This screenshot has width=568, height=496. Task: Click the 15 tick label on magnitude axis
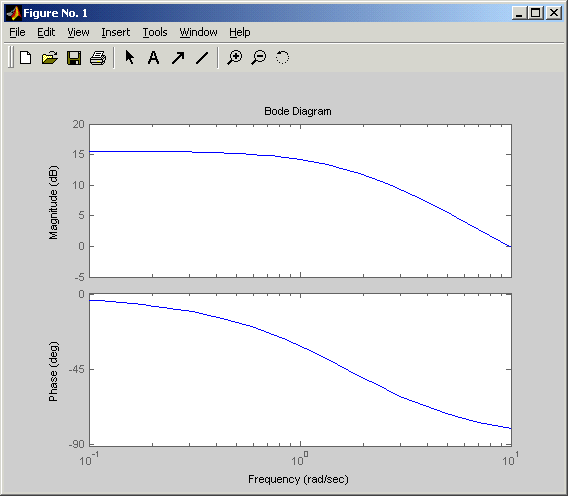(78, 155)
